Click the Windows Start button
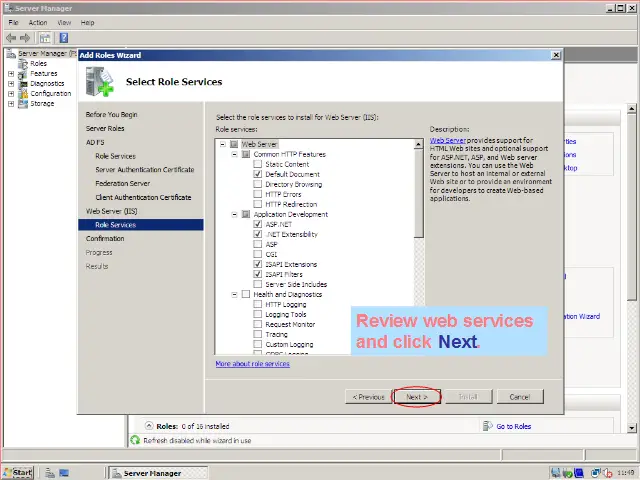 click(18, 473)
